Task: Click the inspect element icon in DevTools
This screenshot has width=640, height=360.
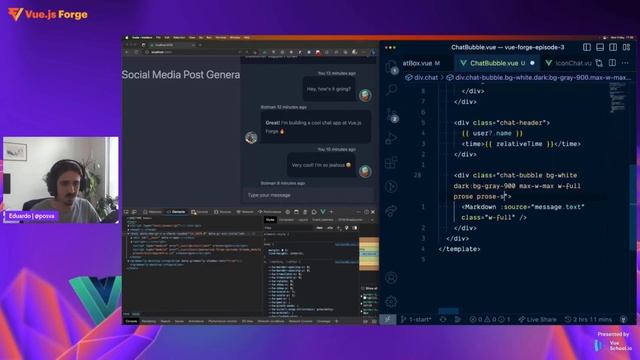Action: click(x=126, y=212)
